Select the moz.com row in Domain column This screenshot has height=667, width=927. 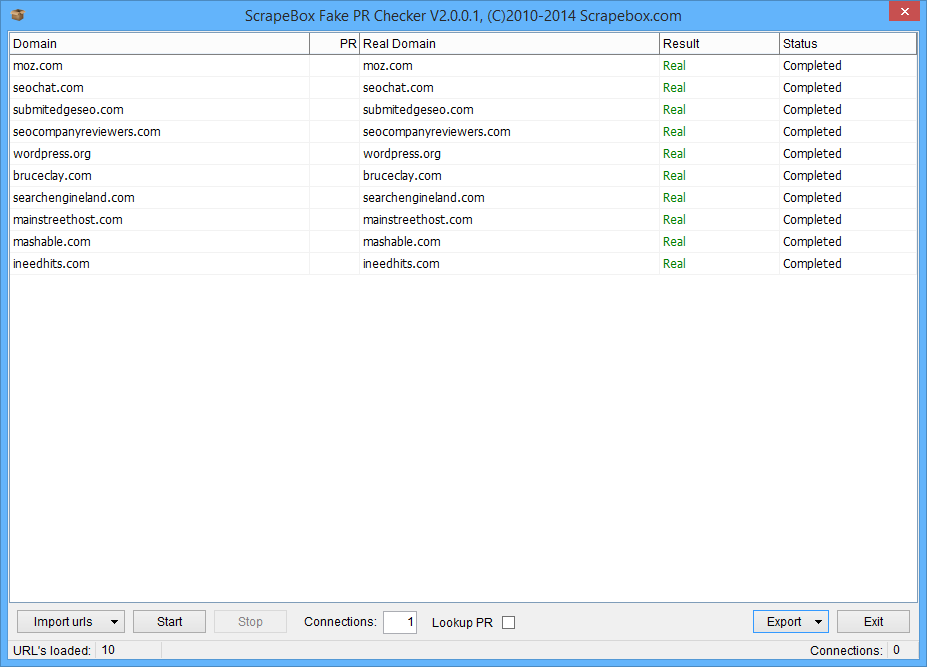[x=38, y=66]
